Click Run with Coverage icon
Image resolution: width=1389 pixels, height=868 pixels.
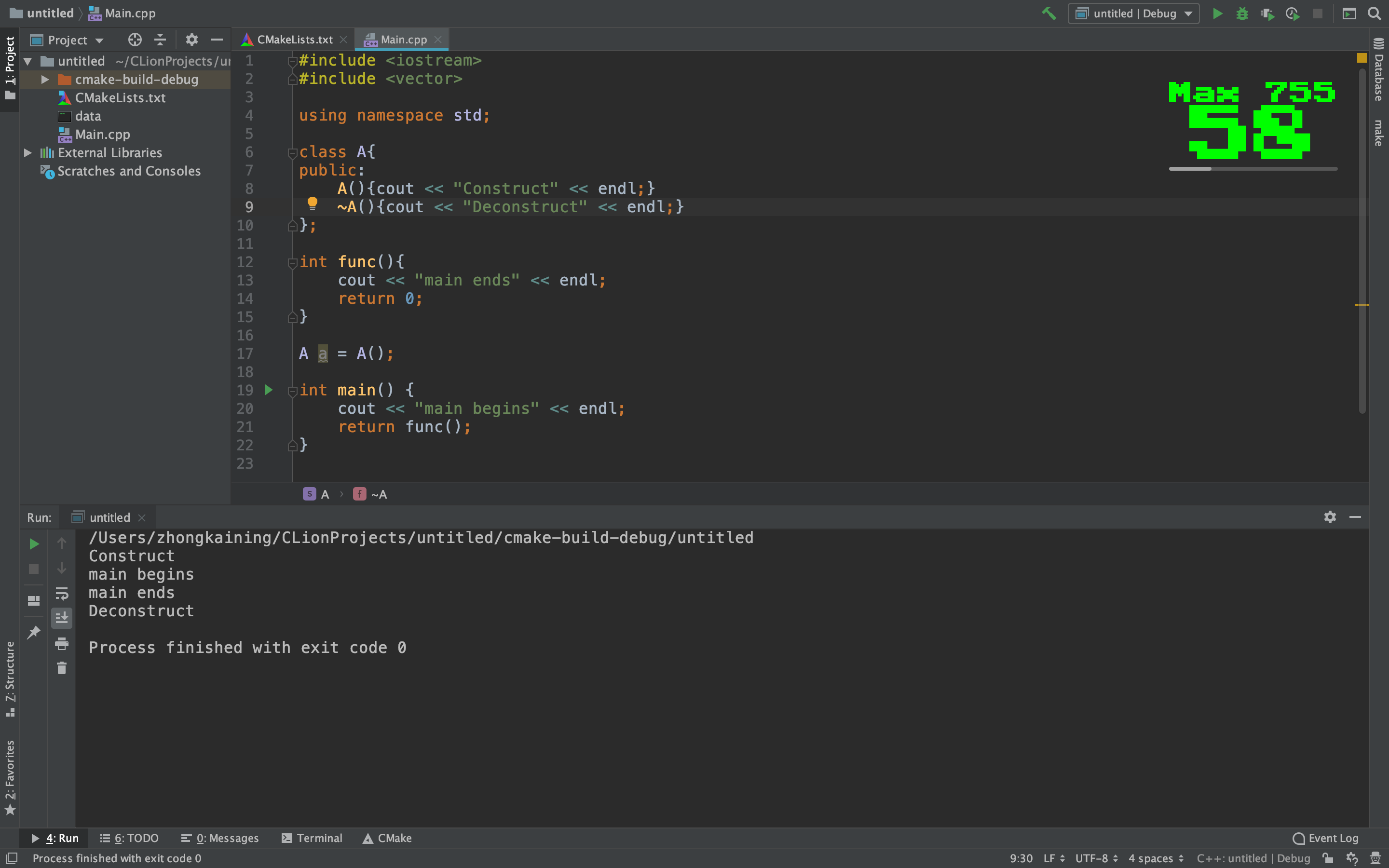(1267, 13)
